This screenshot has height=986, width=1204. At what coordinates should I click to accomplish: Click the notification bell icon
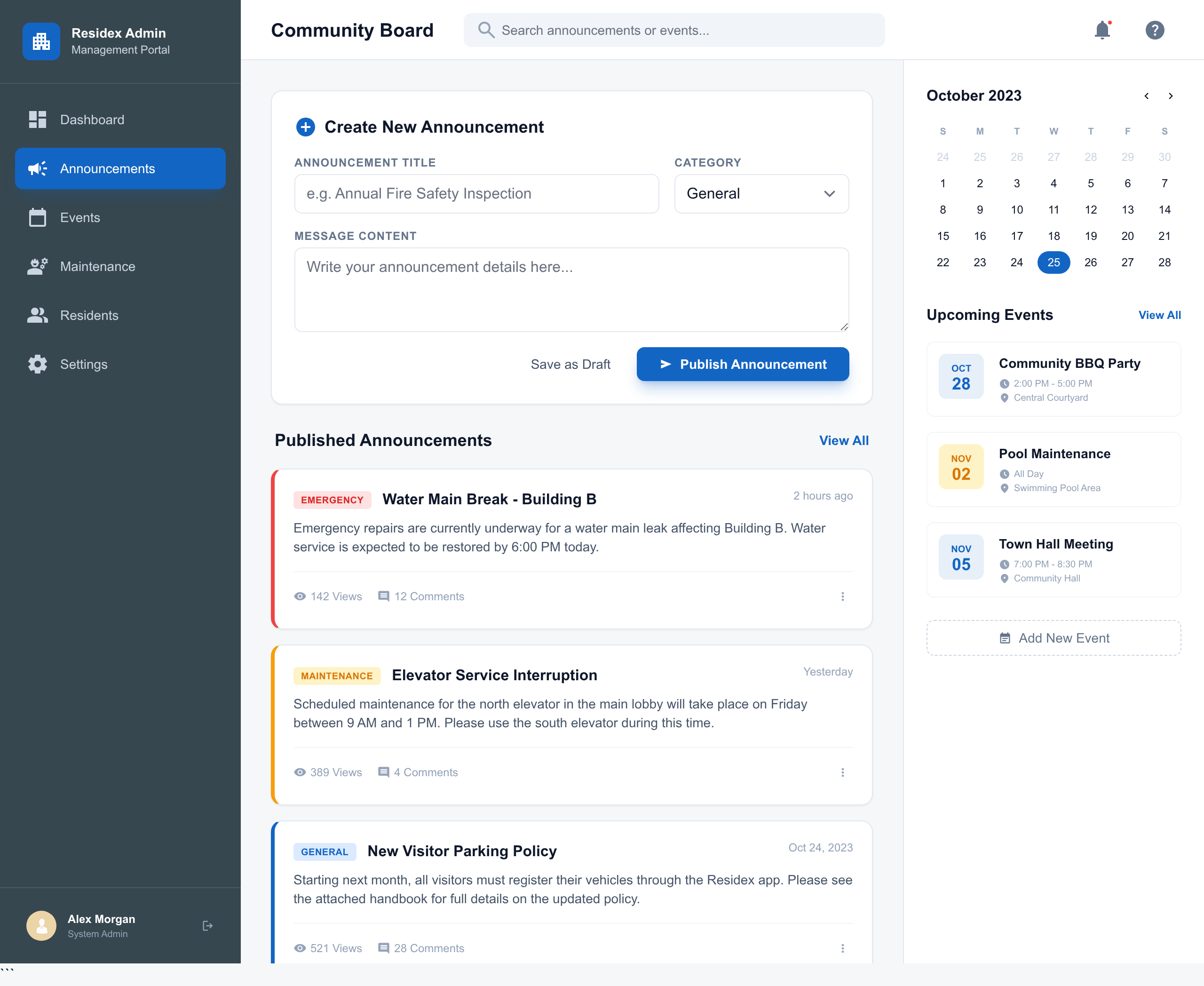pyautogui.click(x=1102, y=30)
